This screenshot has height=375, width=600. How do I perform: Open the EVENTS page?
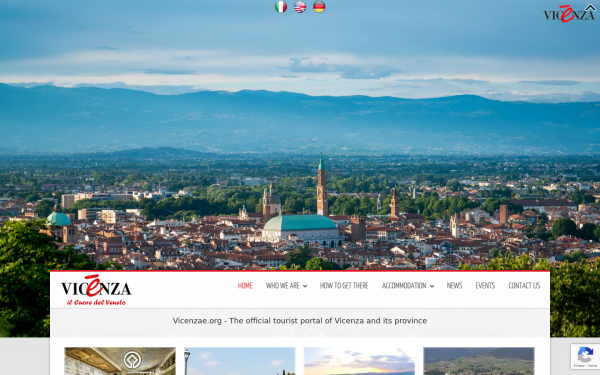(x=485, y=286)
